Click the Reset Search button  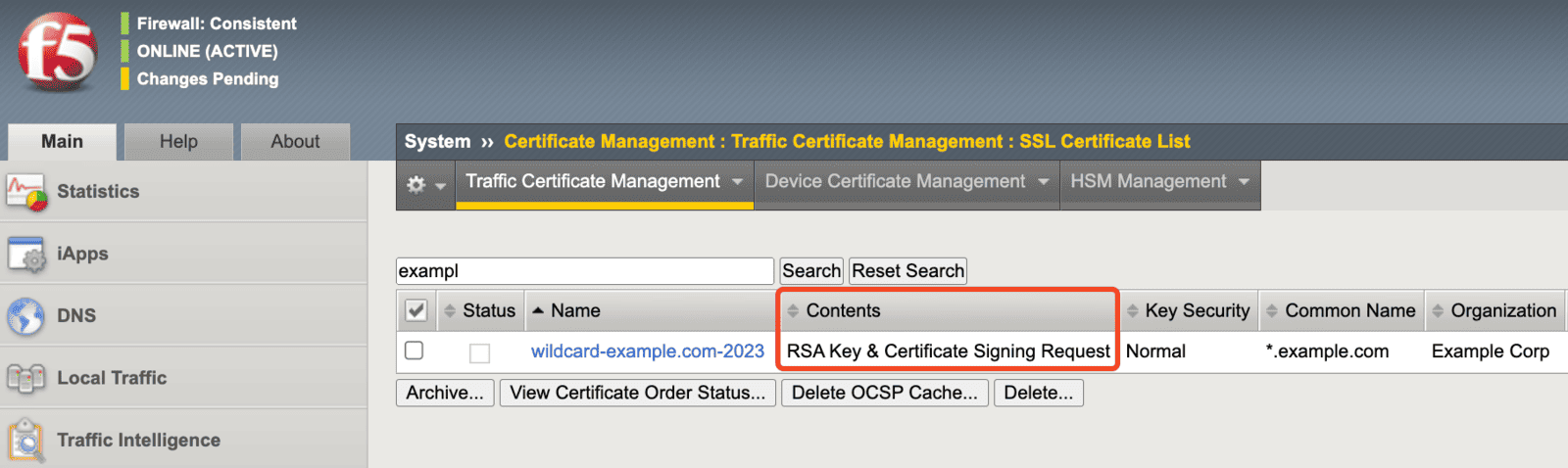click(x=907, y=271)
